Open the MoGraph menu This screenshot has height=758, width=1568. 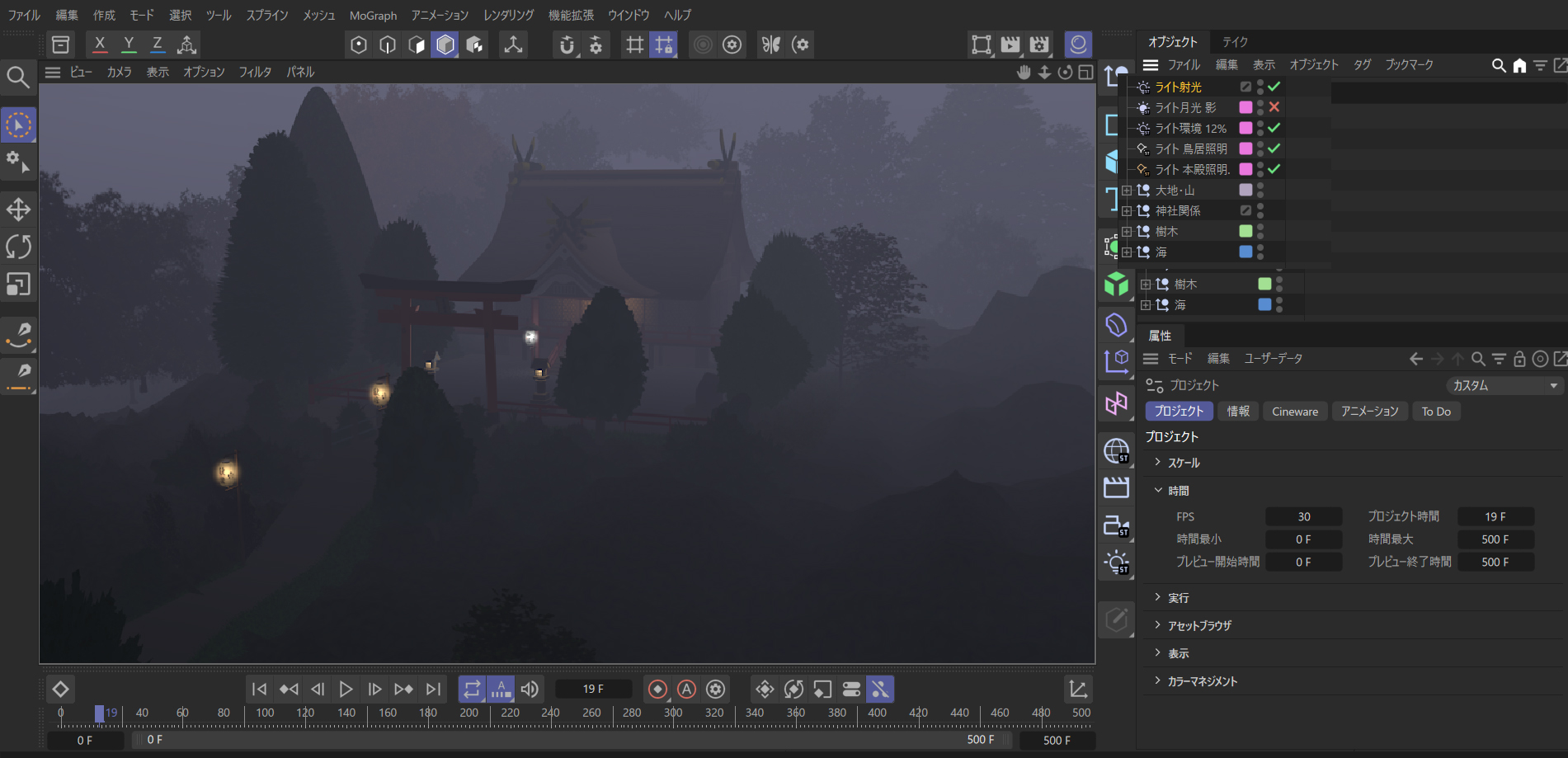(x=373, y=16)
